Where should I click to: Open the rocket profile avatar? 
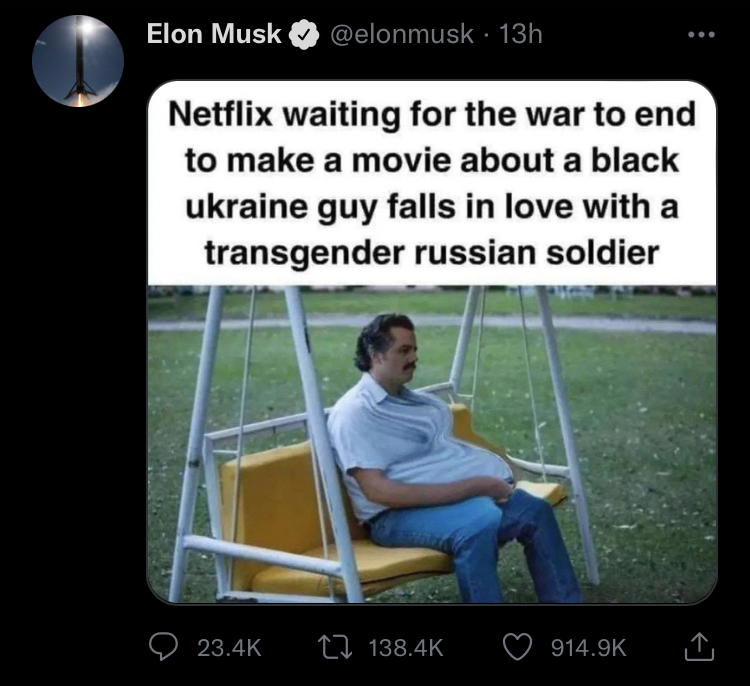click(78, 61)
